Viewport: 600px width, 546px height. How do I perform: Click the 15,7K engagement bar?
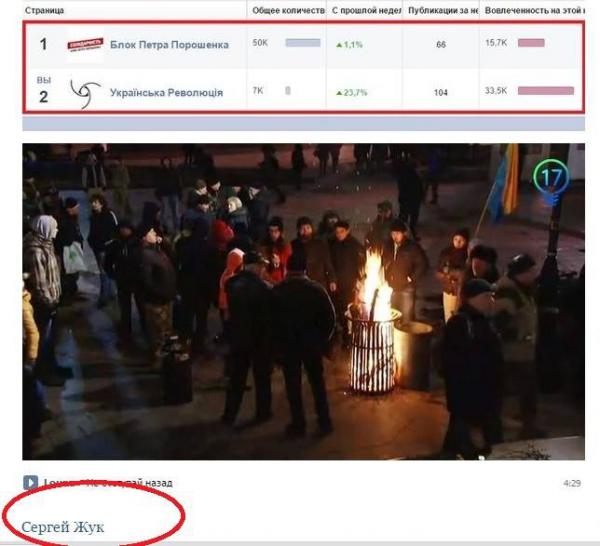[531, 43]
